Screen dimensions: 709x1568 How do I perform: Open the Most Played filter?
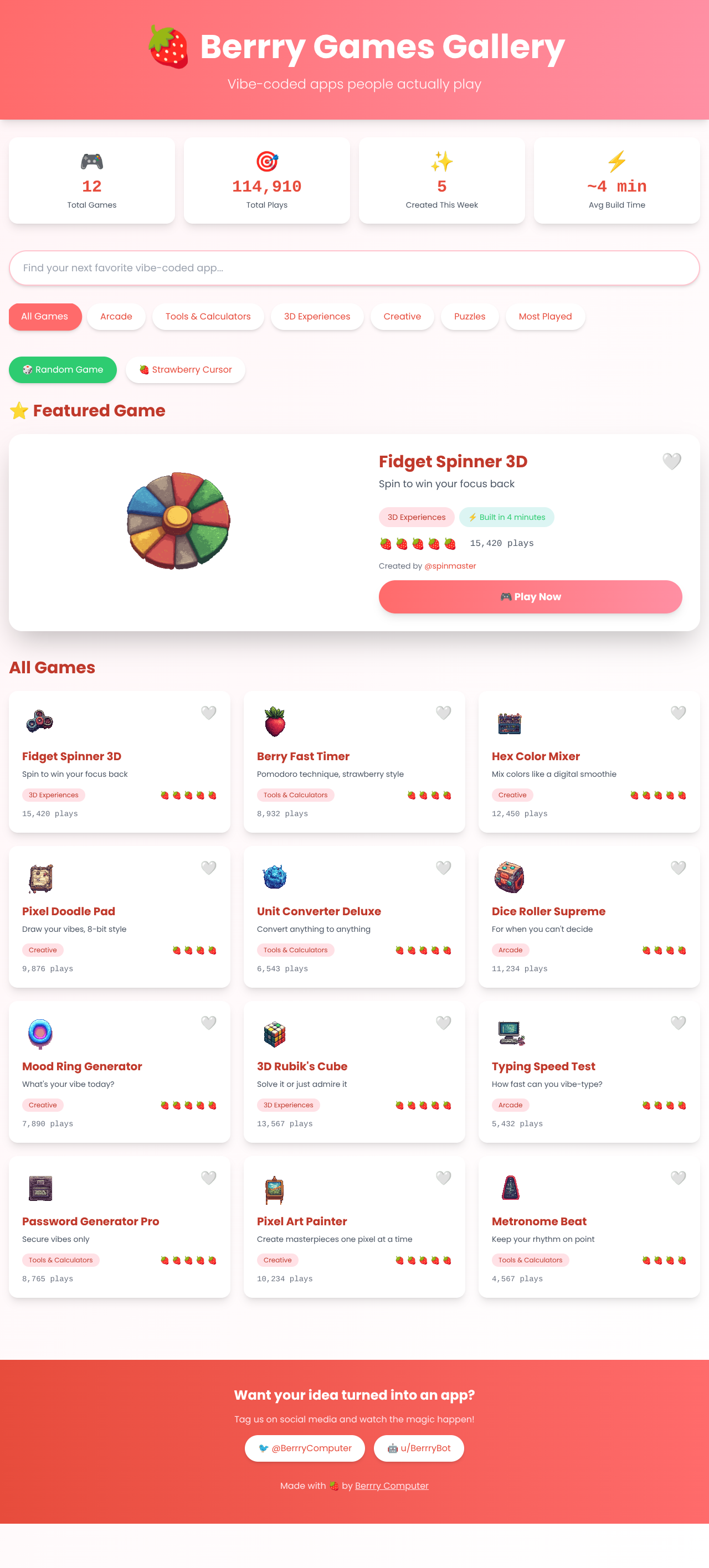pos(545,316)
